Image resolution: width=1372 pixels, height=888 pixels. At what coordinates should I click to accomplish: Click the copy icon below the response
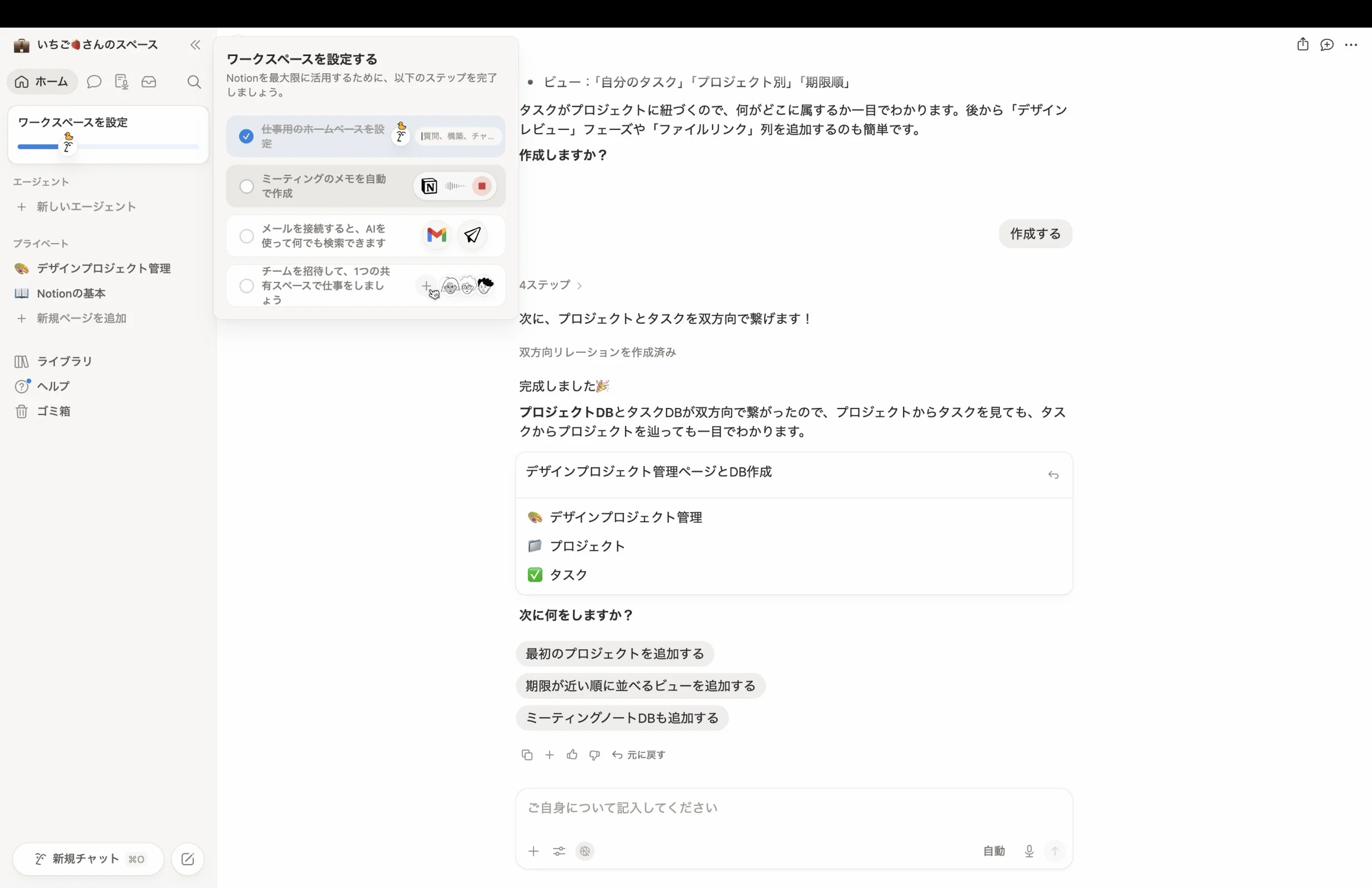click(527, 755)
